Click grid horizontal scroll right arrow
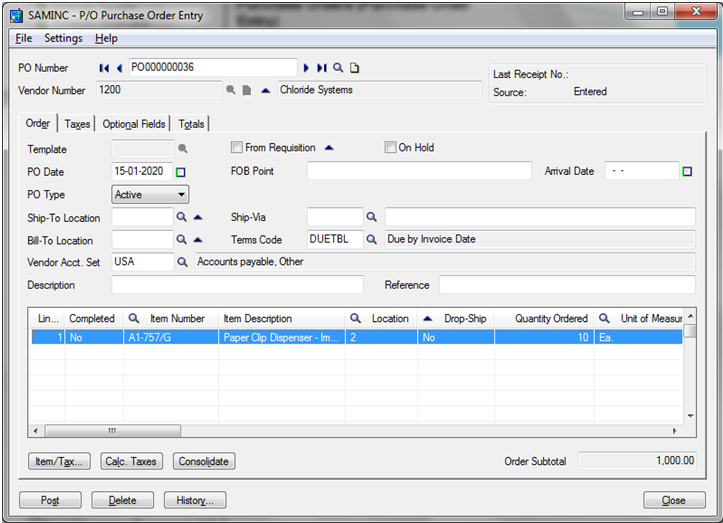 pos(674,431)
